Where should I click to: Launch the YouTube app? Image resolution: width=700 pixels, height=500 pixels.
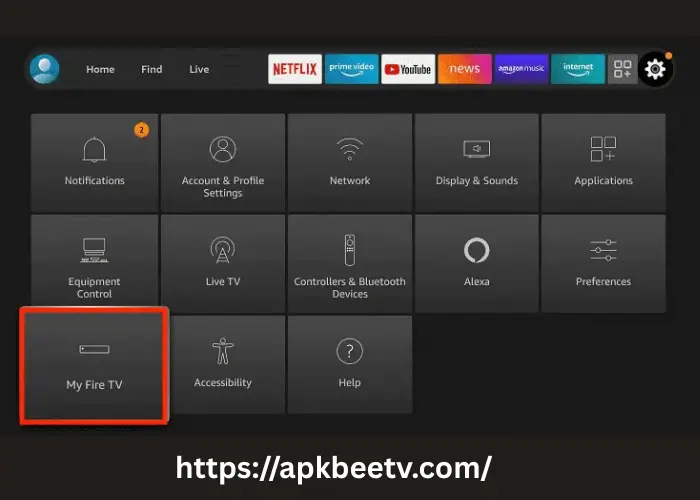tap(408, 69)
